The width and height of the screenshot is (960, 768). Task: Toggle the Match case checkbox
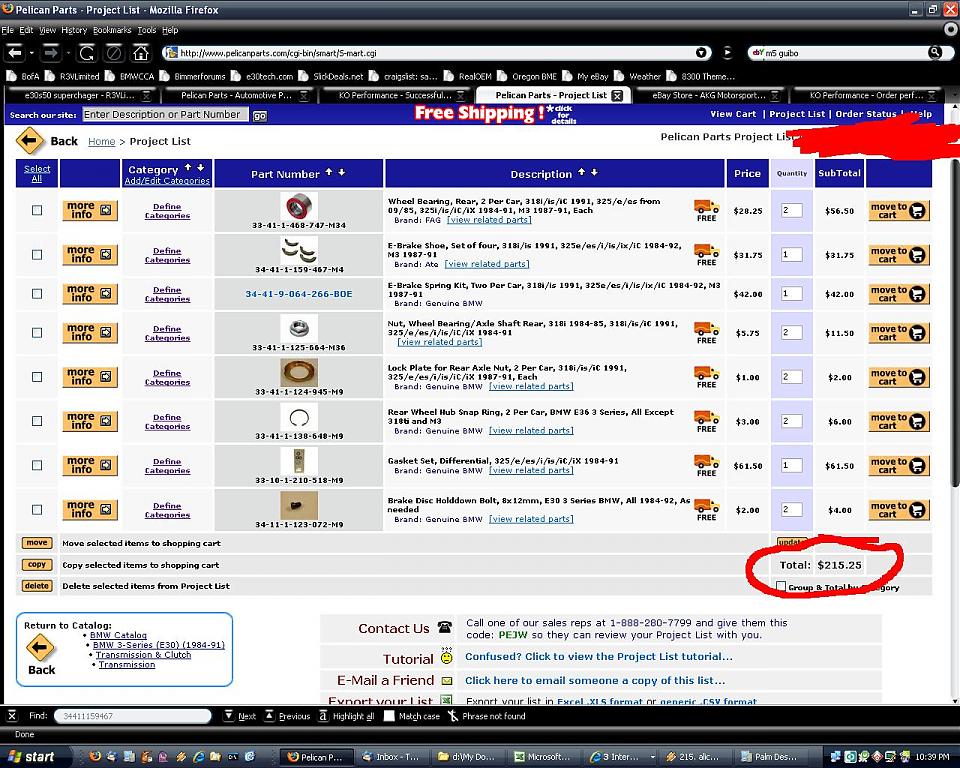(x=391, y=716)
